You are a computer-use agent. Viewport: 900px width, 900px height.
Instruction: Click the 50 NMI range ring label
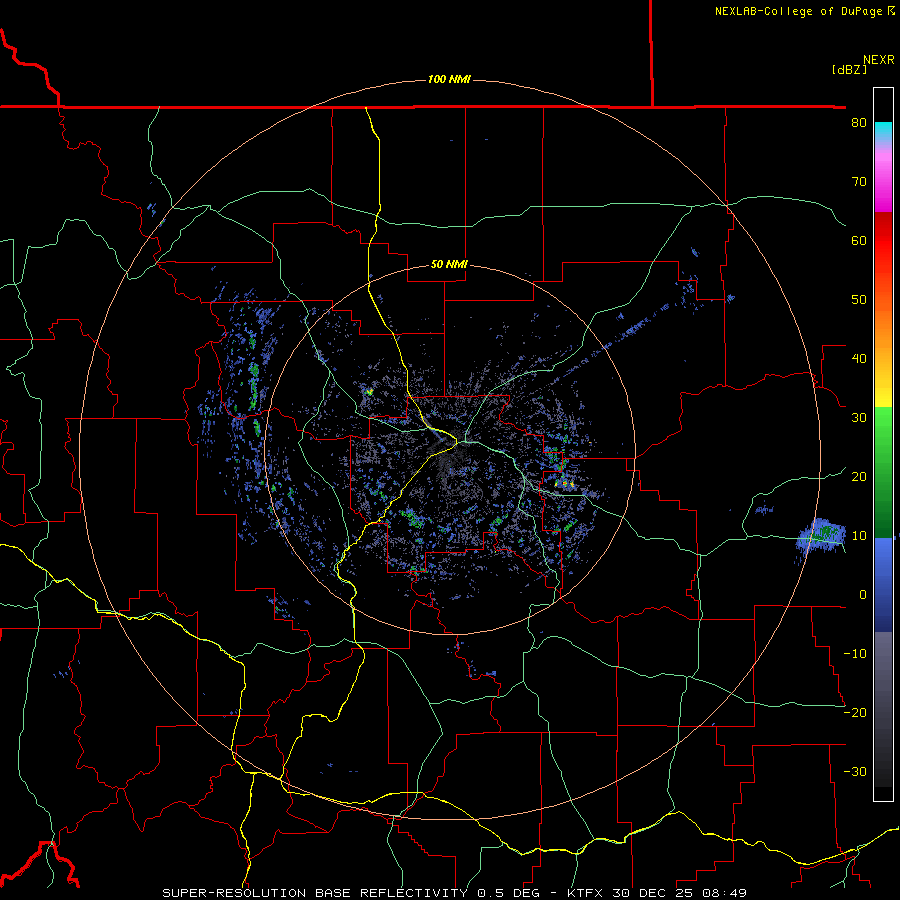pyautogui.click(x=449, y=265)
